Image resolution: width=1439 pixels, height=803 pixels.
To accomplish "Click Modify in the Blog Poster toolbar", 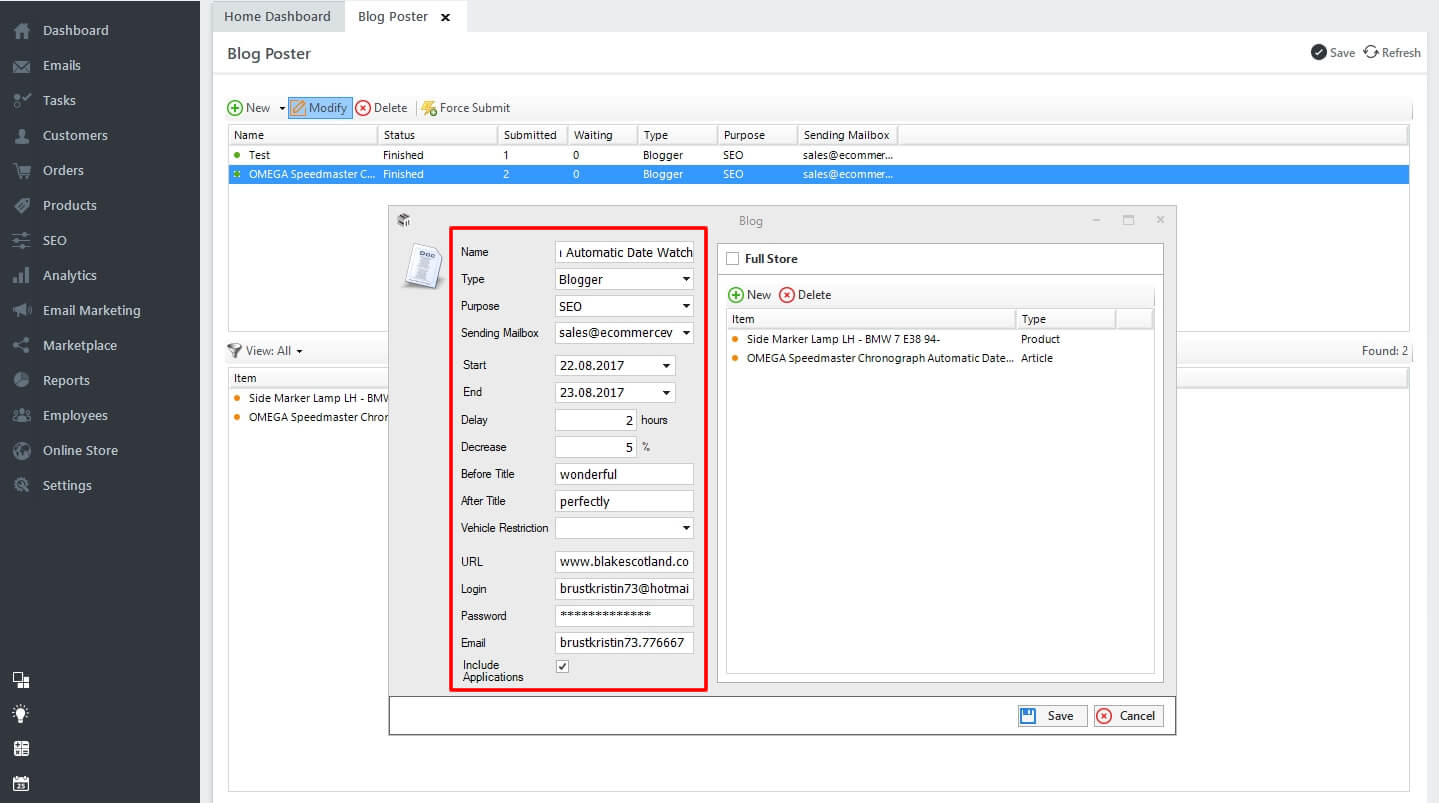I will [320, 108].
